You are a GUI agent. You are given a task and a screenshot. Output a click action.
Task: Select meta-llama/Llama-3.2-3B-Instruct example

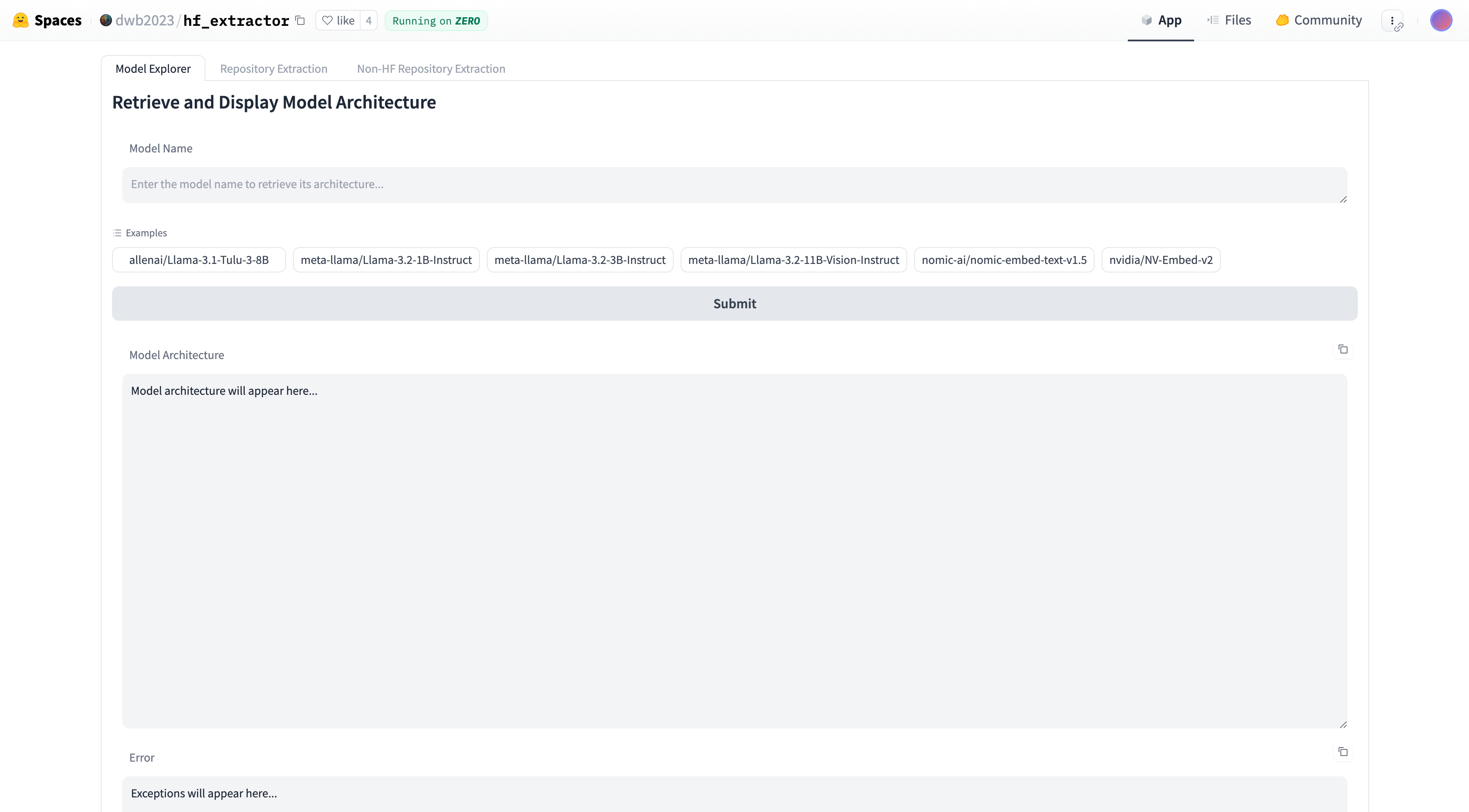(x=580, y=260)
